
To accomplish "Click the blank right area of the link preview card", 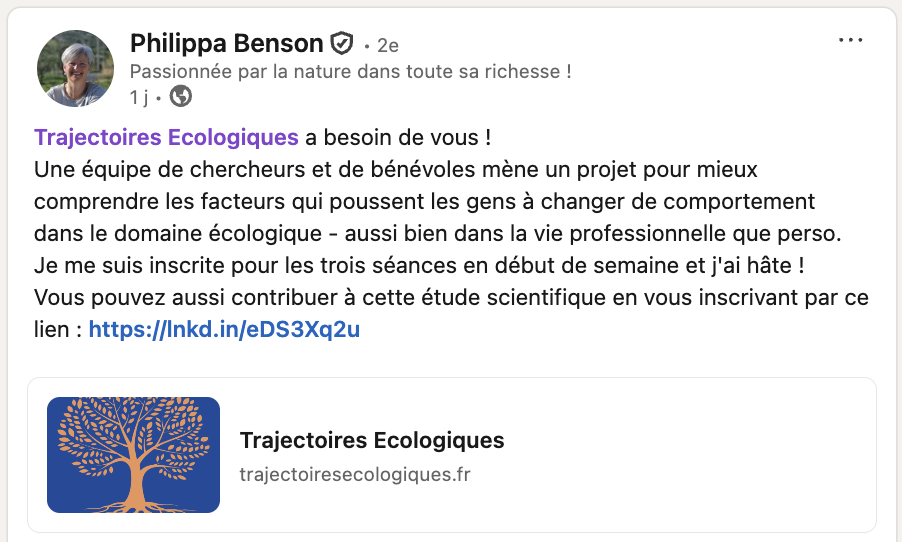I will (700, 455).
